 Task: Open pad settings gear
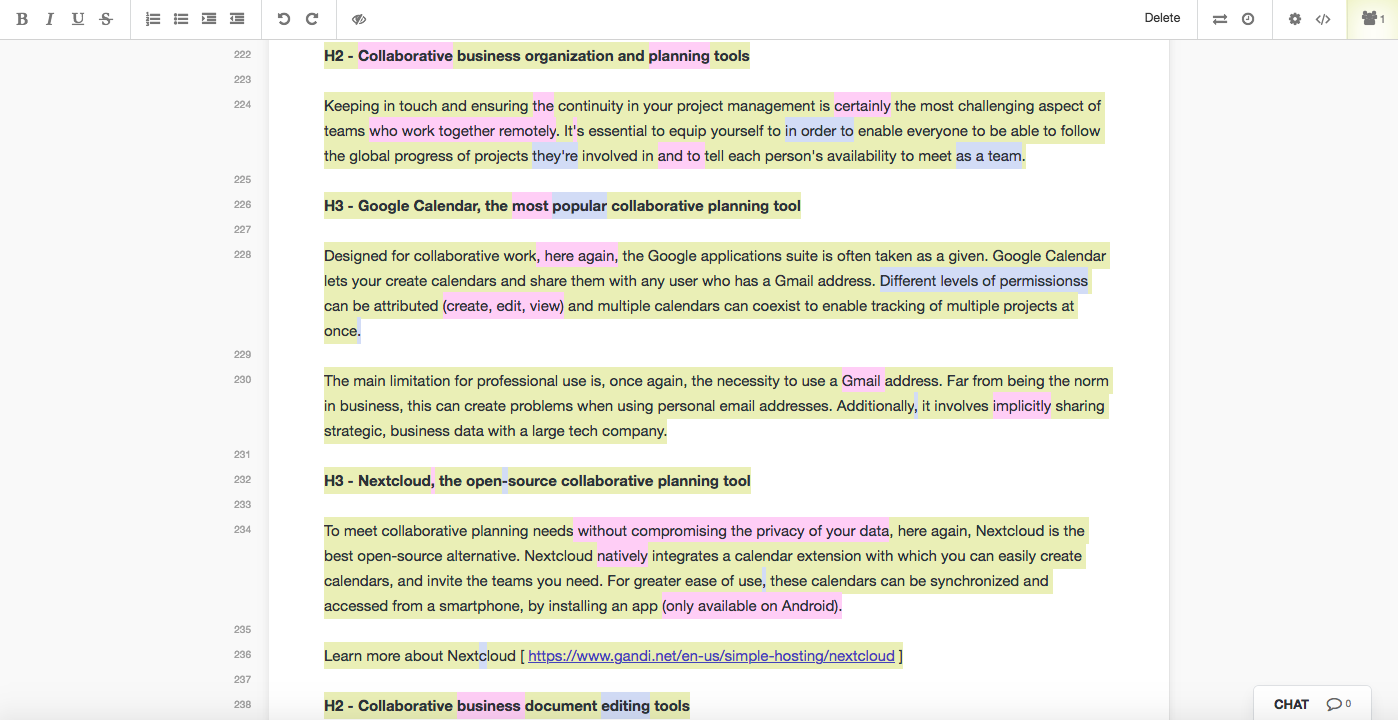(x=1295, y=19)
